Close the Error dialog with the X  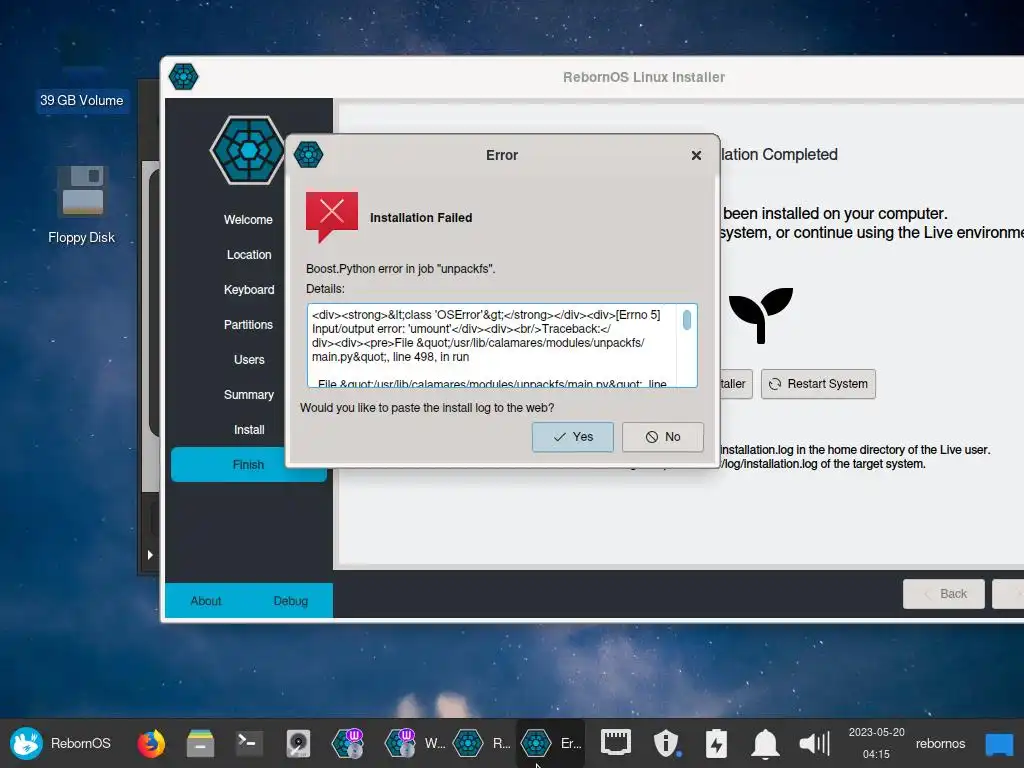(x=696, y=155)
